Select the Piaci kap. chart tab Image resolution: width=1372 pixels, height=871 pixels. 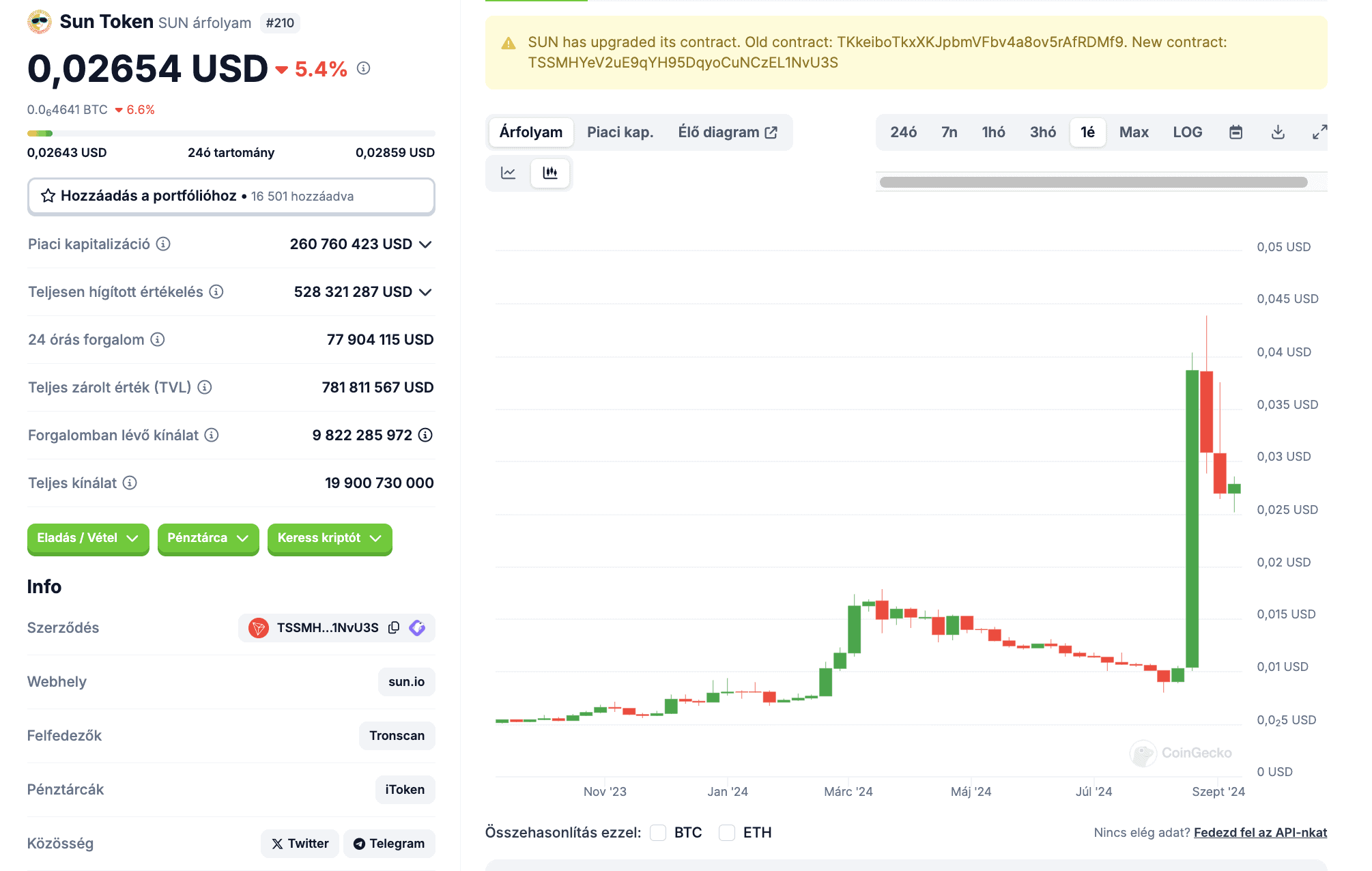(x=620, y=132)
